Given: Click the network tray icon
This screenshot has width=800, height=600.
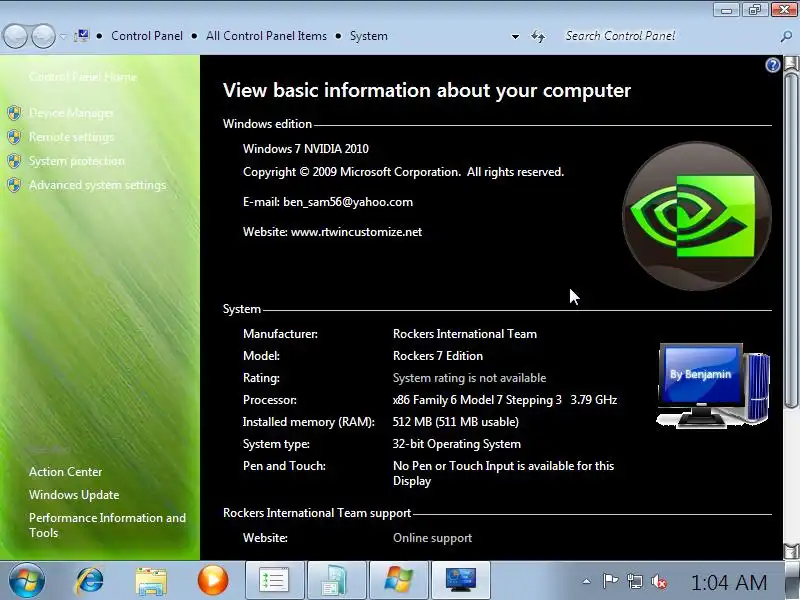Looking at the screenshot, I should point(635,581).
